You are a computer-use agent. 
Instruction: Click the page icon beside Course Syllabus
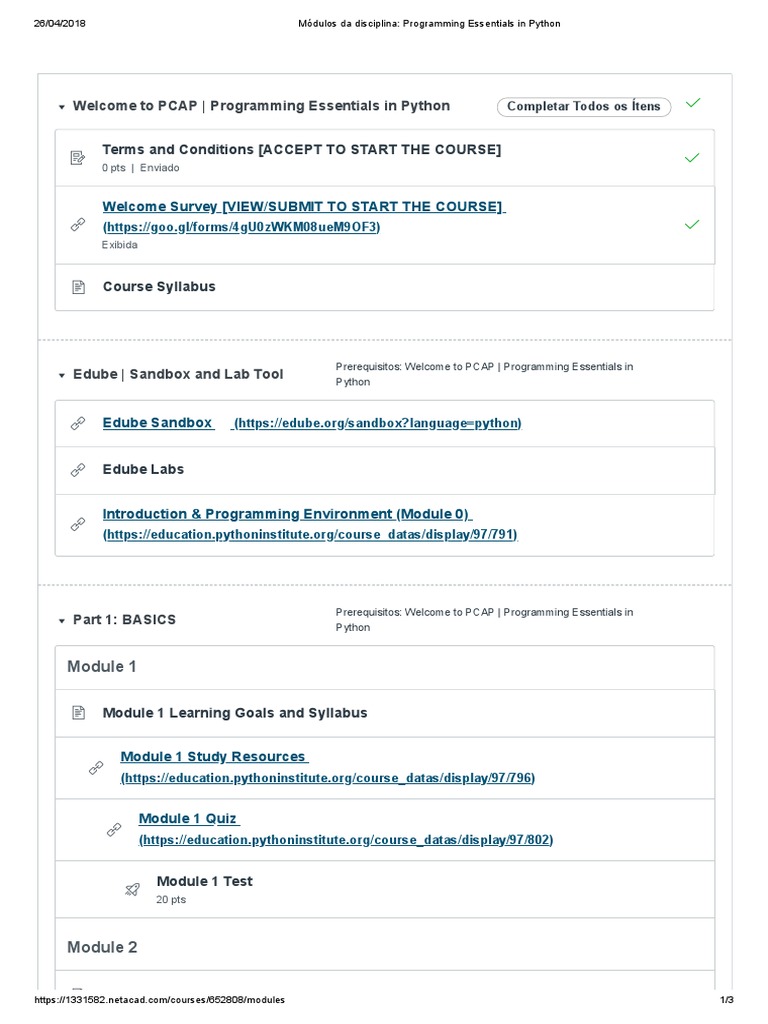click(78, 287)
